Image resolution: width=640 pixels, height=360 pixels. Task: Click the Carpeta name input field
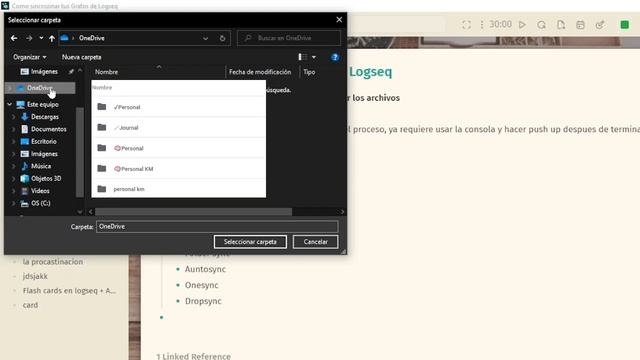(x=217, y=227)
